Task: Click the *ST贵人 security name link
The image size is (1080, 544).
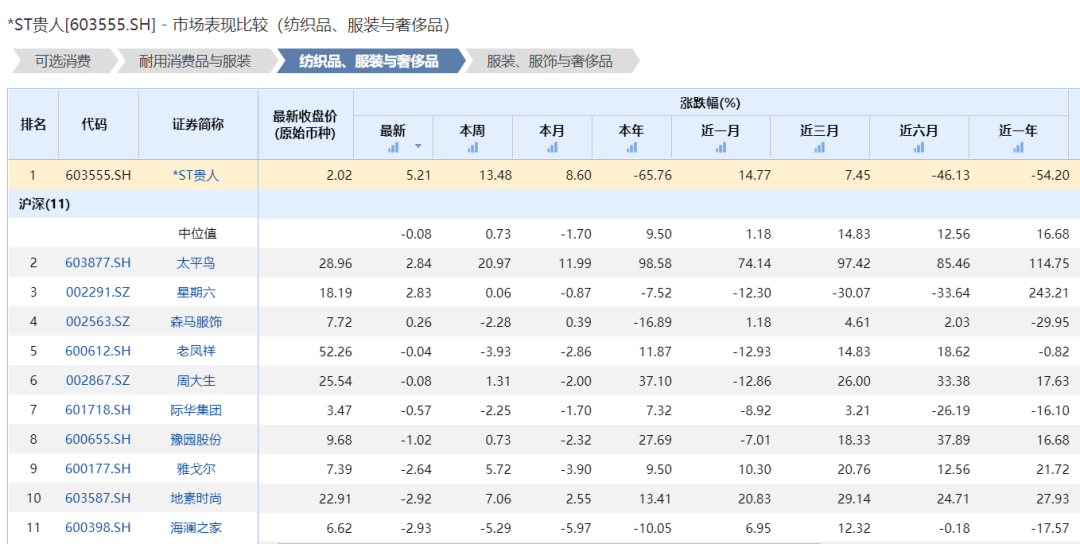Action: 196,176
